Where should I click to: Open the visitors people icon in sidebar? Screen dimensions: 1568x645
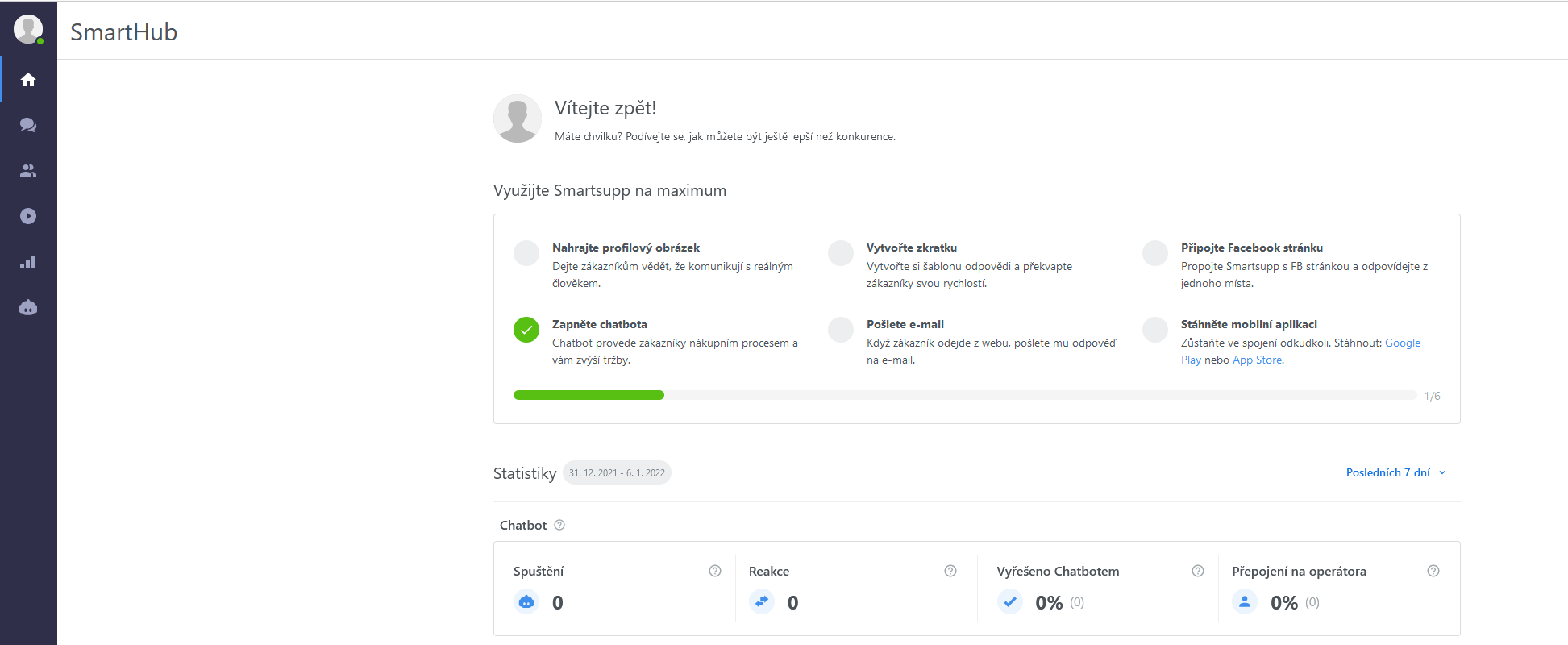pos(28,171)
